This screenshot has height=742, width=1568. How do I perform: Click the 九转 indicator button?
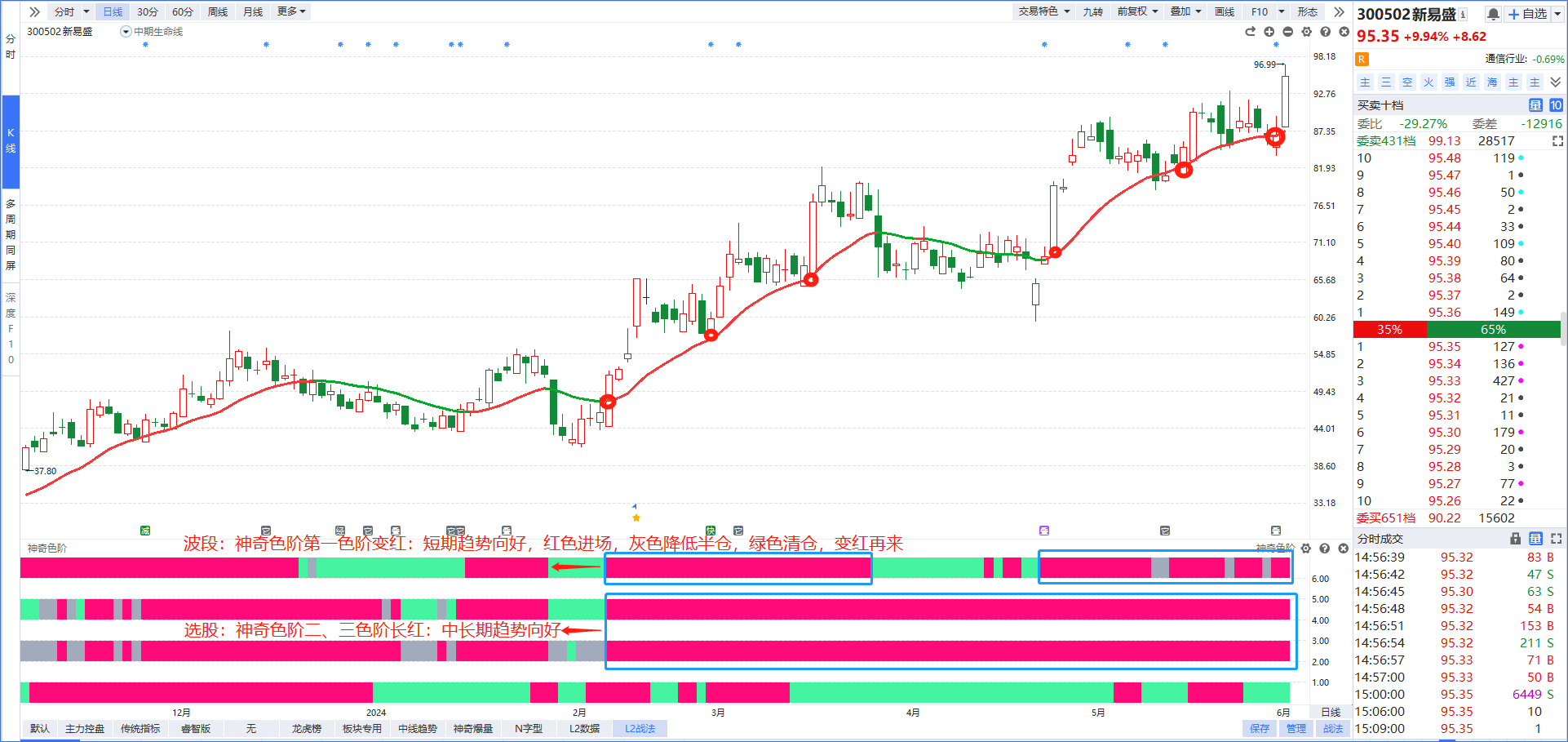click(1093, 11)
